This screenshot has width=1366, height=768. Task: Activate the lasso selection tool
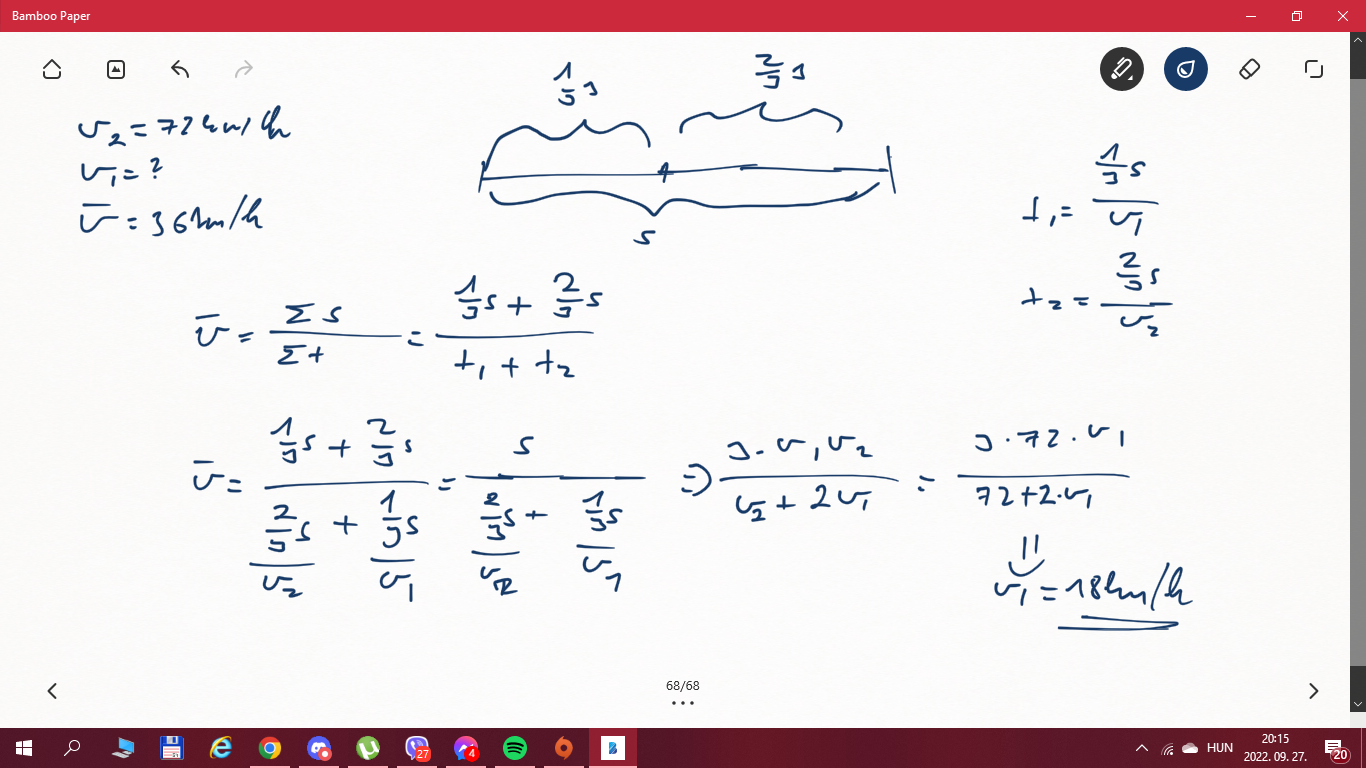[1313, 69]
